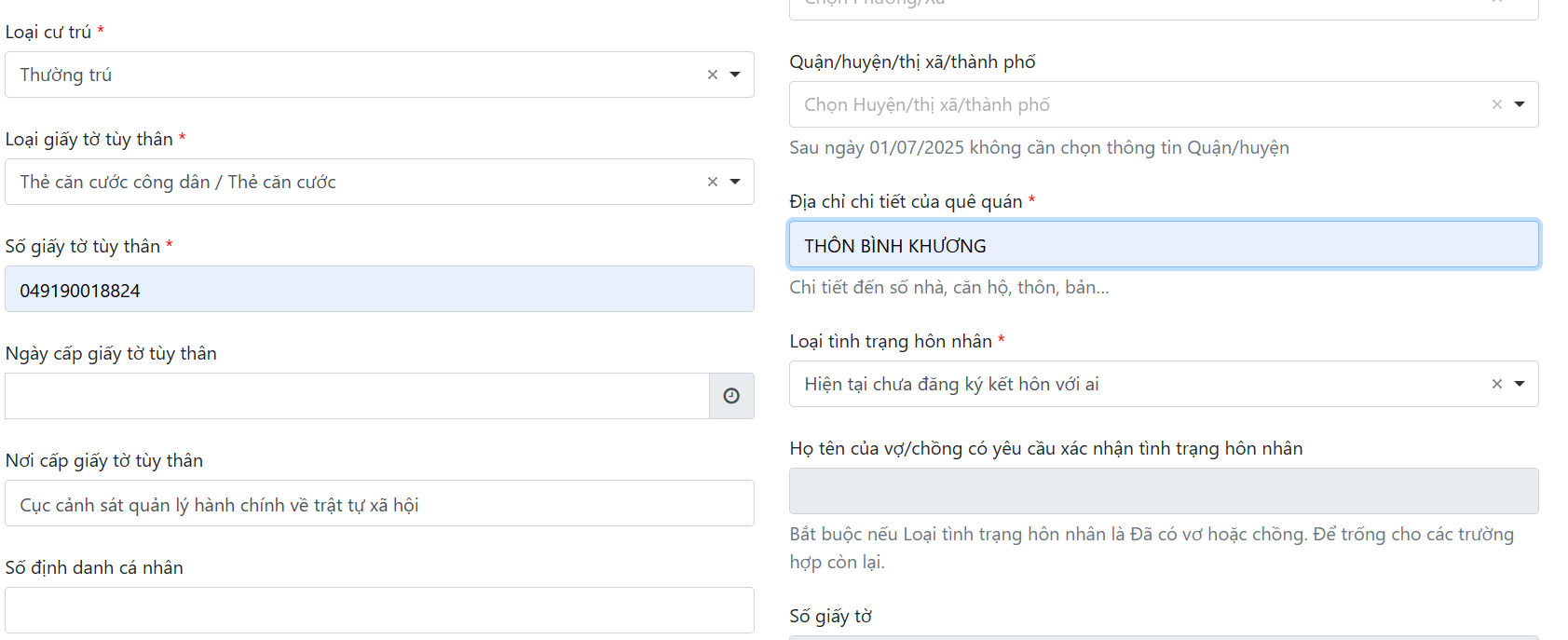Clear the marital status selection
1568x640 pixels.
(1496, 384)
